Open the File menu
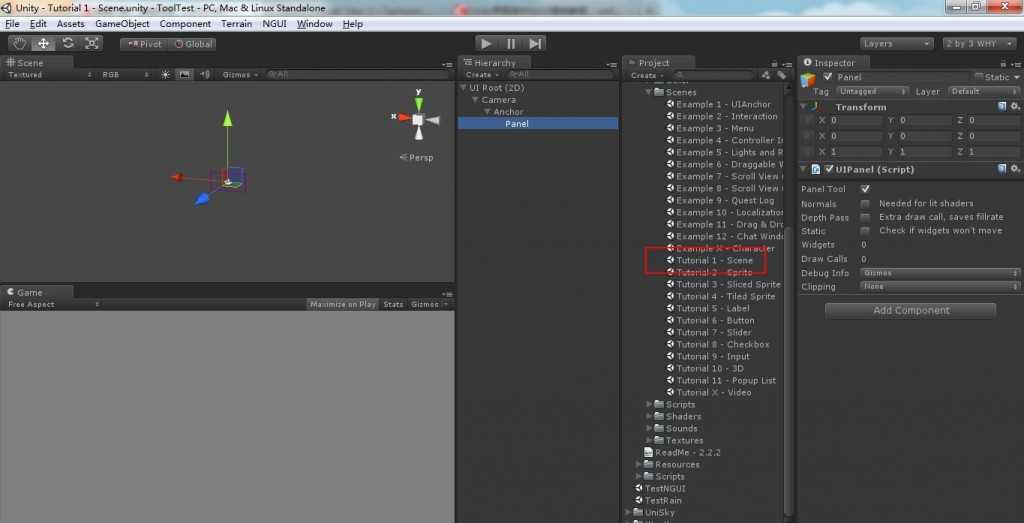Image resolution: width=1024 pixels, height=523 pixels. 12,24
